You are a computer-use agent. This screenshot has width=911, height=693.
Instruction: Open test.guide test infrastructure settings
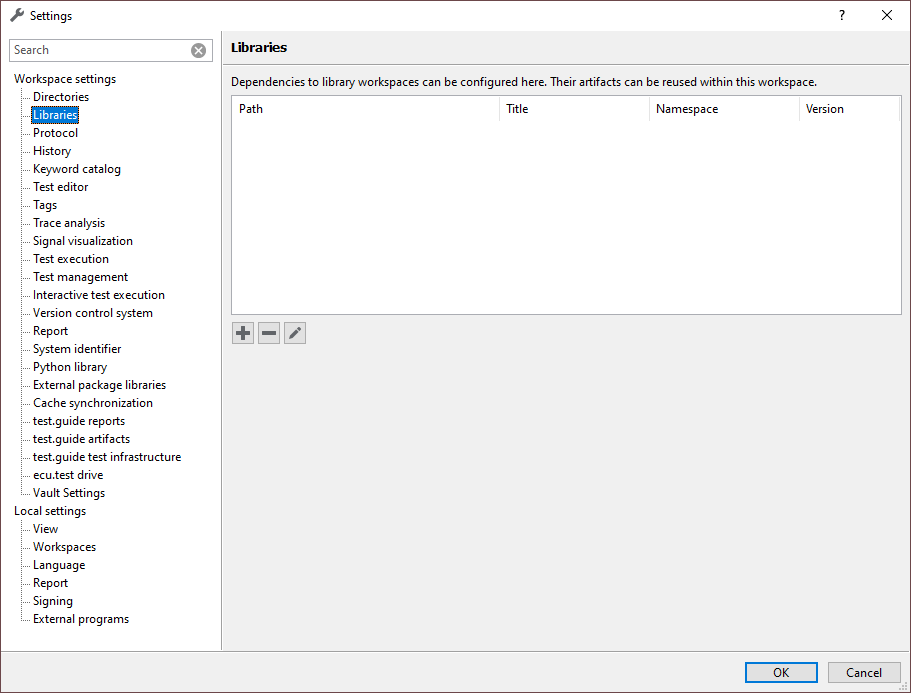pyautogui.click(x=107, y=457)
